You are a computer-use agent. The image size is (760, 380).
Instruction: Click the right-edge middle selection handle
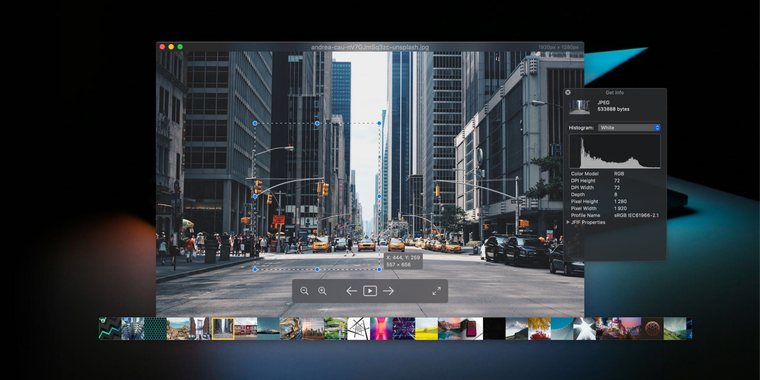[379, 196]
